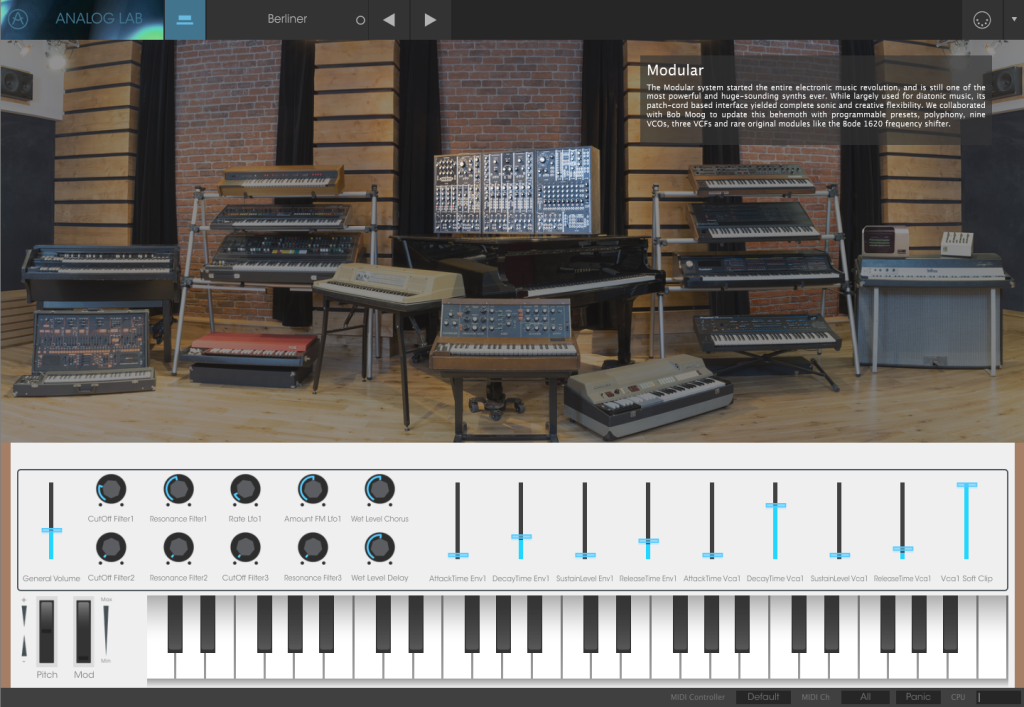Click the ANALOG LAB title
Image resolution: width=1024 pixels, height=707 pixels.
click(99, 18)
